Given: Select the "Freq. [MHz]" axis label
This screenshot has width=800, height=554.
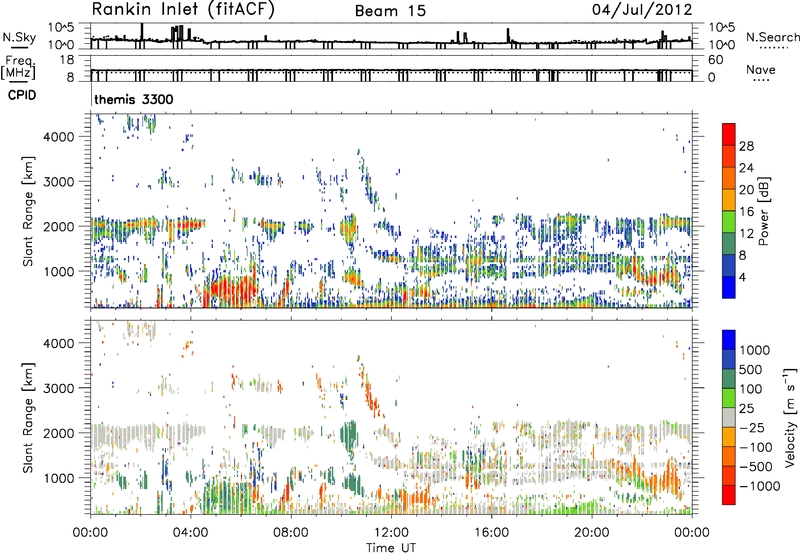Looking at the screenshot, I should click(18, 67).
